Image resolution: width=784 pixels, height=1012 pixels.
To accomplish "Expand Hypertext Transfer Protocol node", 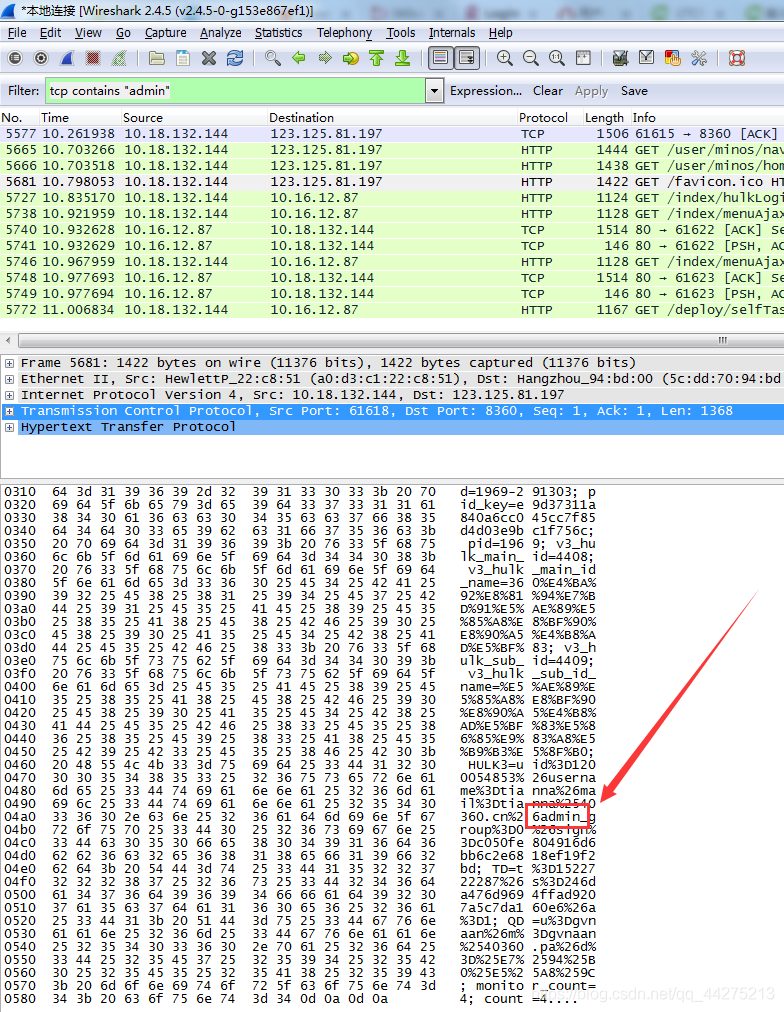I will pos(9,427).
